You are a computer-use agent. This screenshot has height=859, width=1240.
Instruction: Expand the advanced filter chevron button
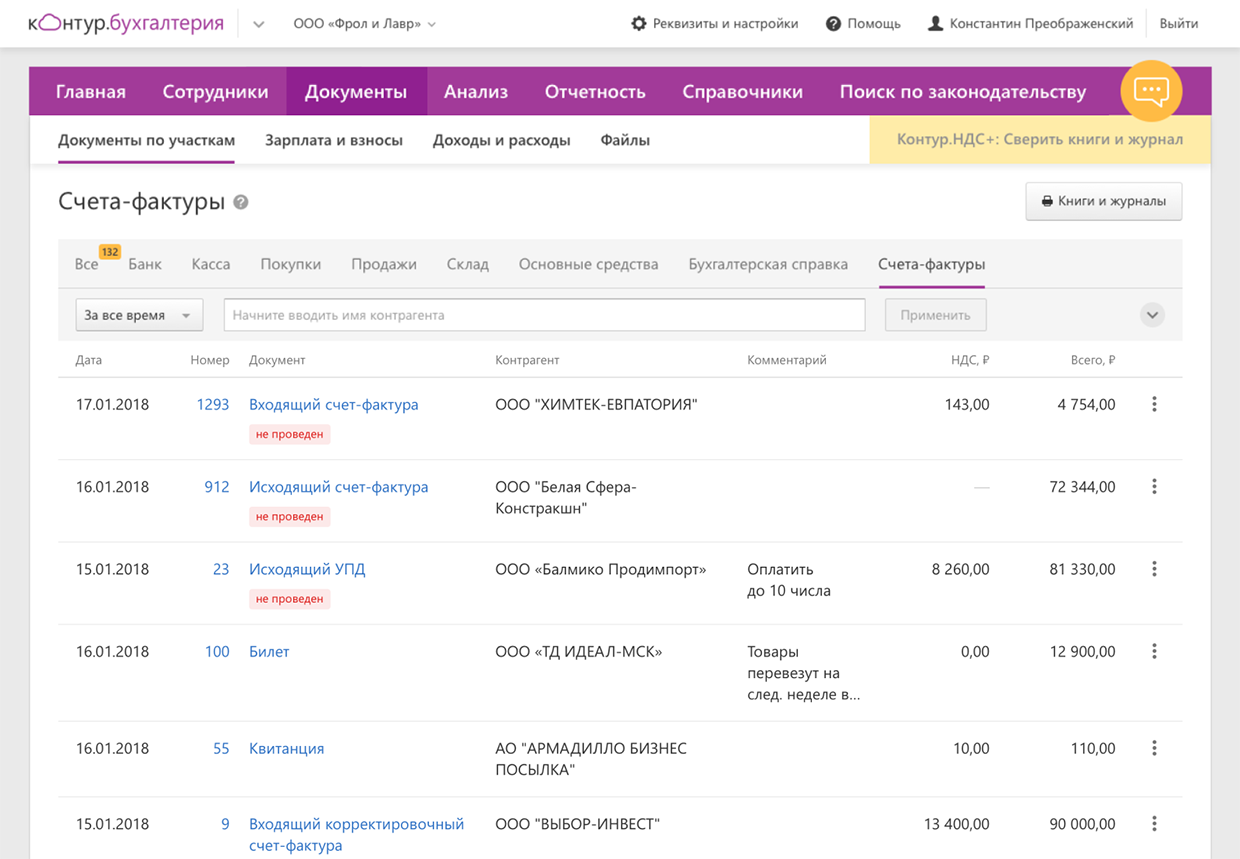point(1152,315)
